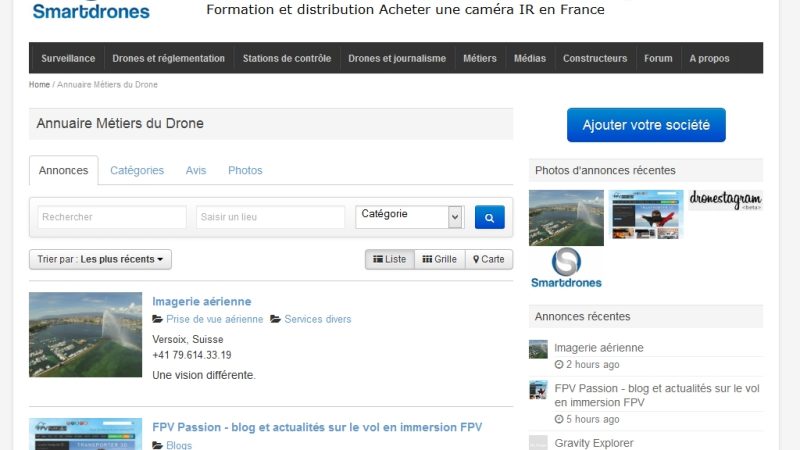Open Drones et réglementation menu
Image resolution: width=800 pixels, height=450 pixels.
tap(168, 58)
